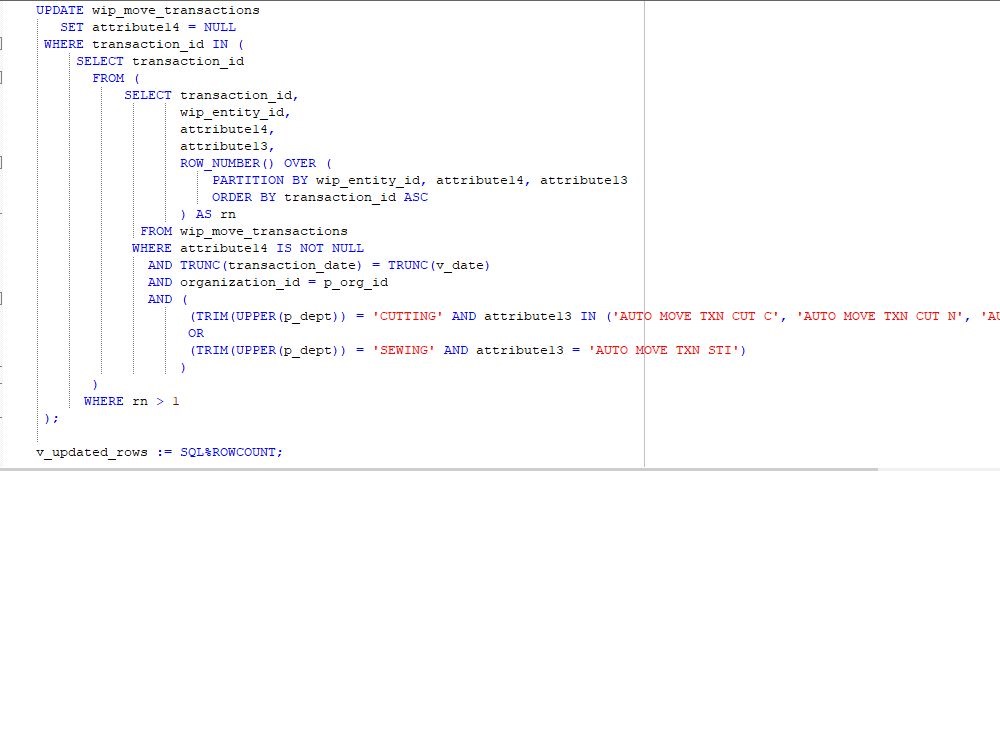
Task: Click IN on the WHERE transaction_id line
Action: point(220,44)
